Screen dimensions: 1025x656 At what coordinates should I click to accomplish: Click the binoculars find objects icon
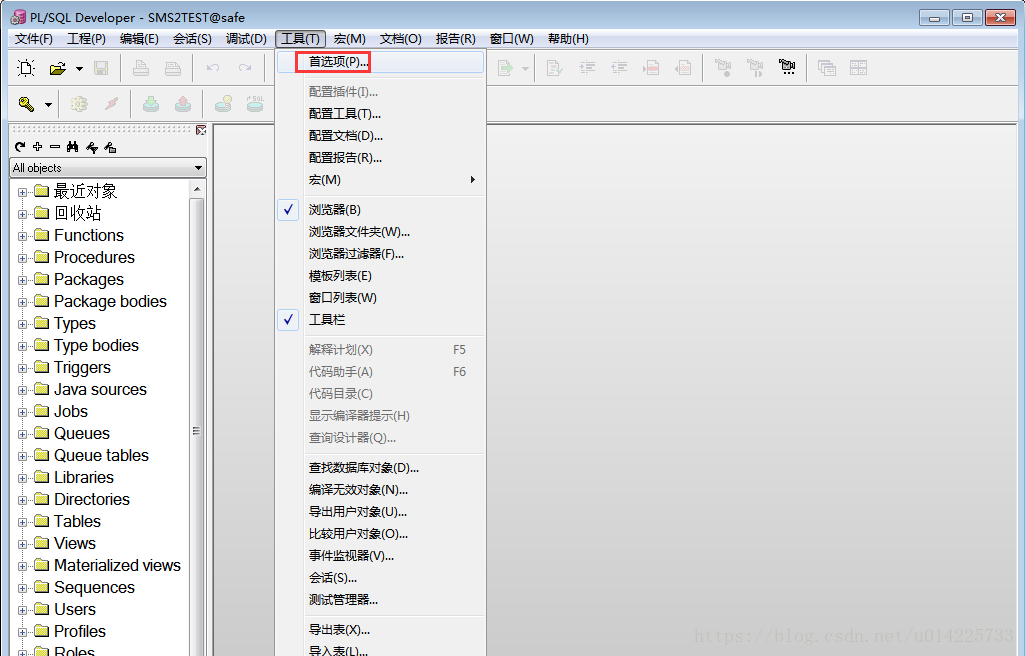[x=73, y=147]
